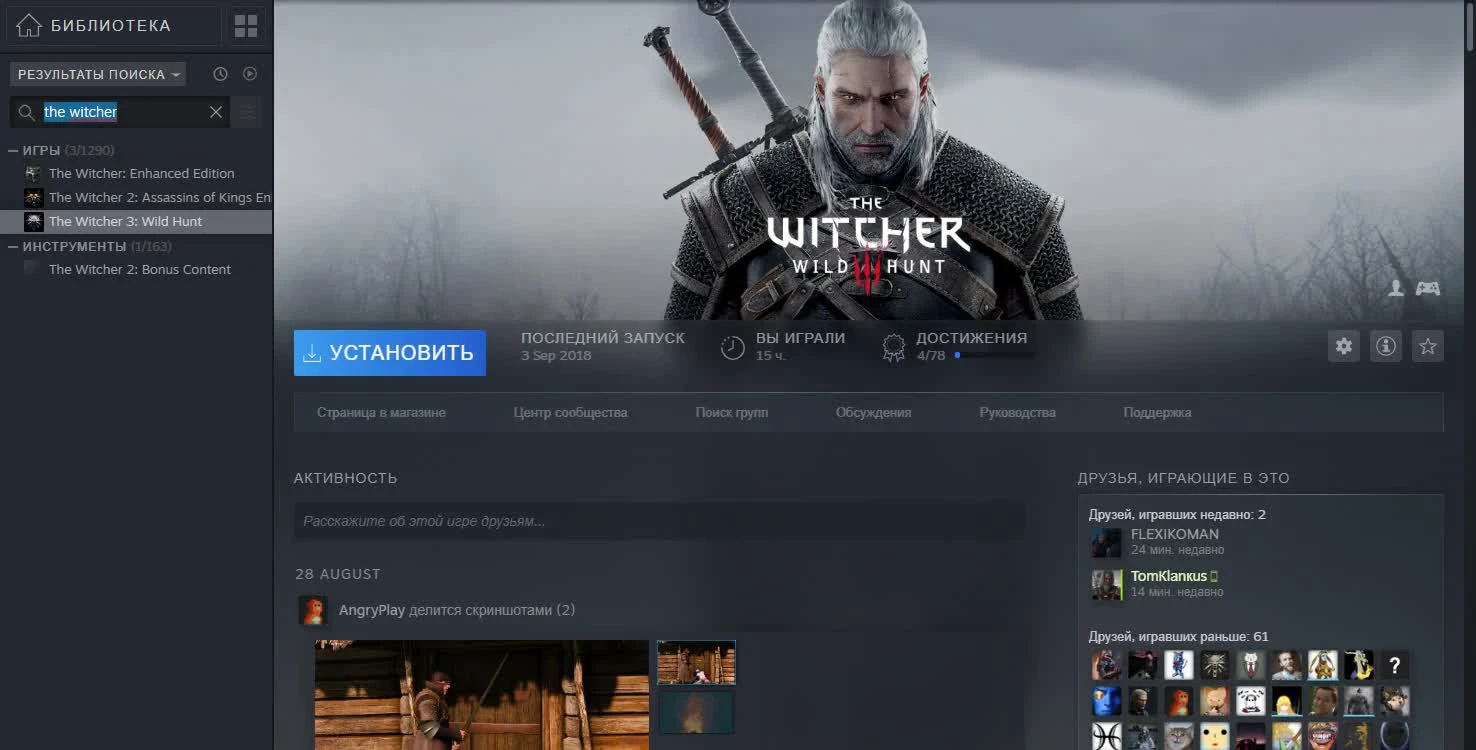
Task: Click the УСТАНОВИТЬ install button
Action: point(390,353)
